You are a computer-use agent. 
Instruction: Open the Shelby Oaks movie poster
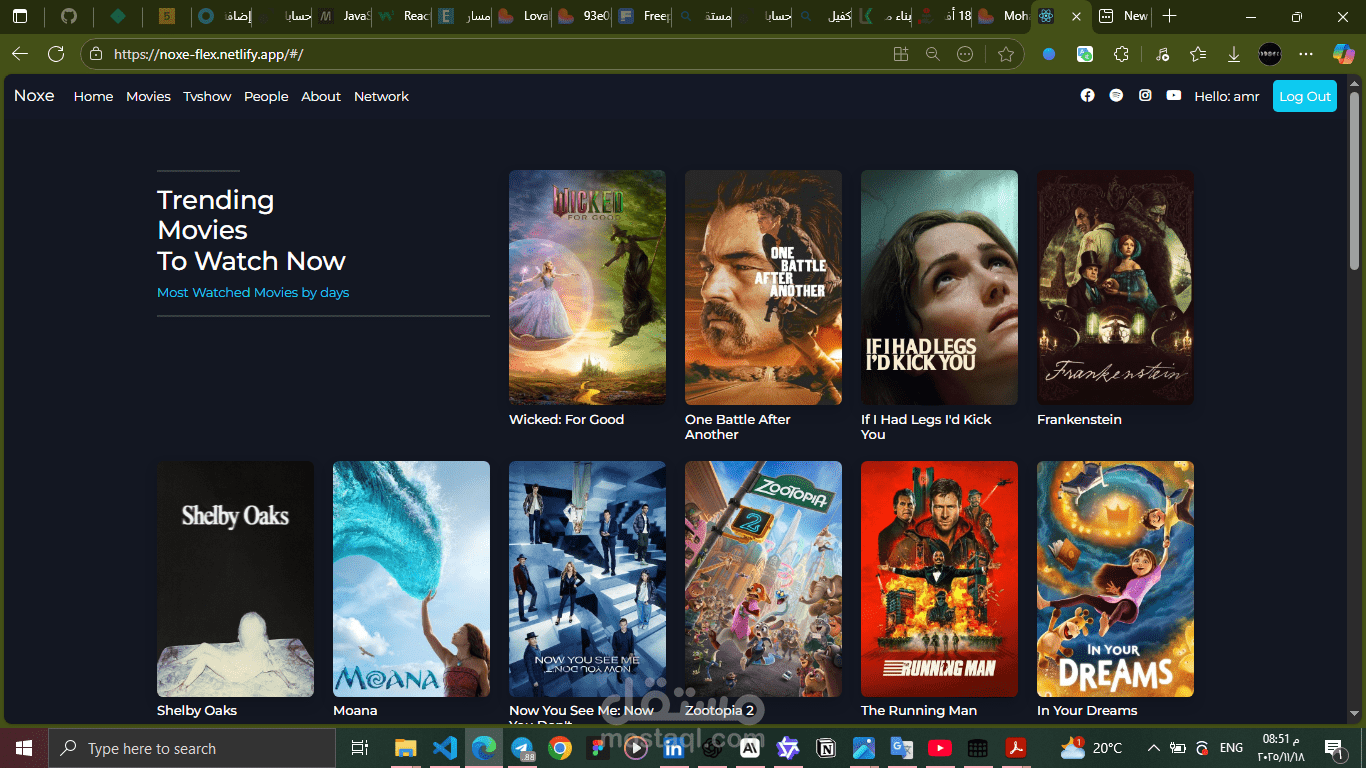click(235, 579)
